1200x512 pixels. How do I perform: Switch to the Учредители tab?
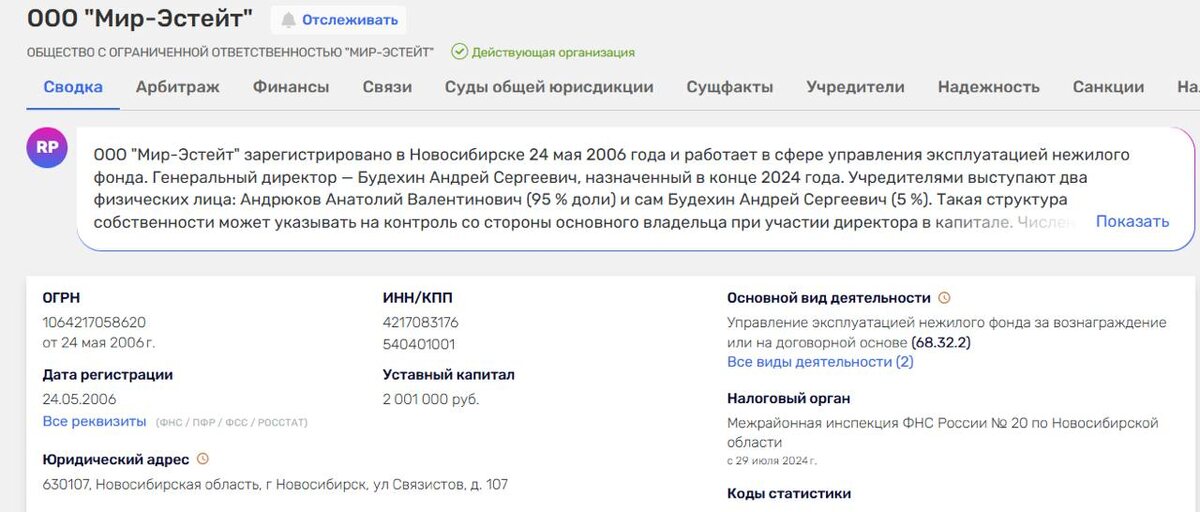(855, 87)
